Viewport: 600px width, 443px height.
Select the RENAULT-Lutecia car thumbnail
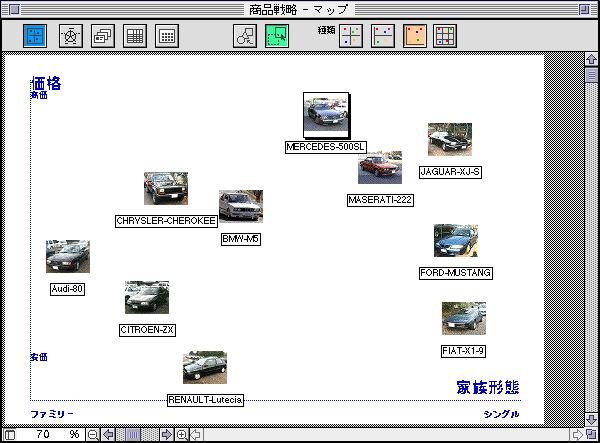[x=205, y=367]
